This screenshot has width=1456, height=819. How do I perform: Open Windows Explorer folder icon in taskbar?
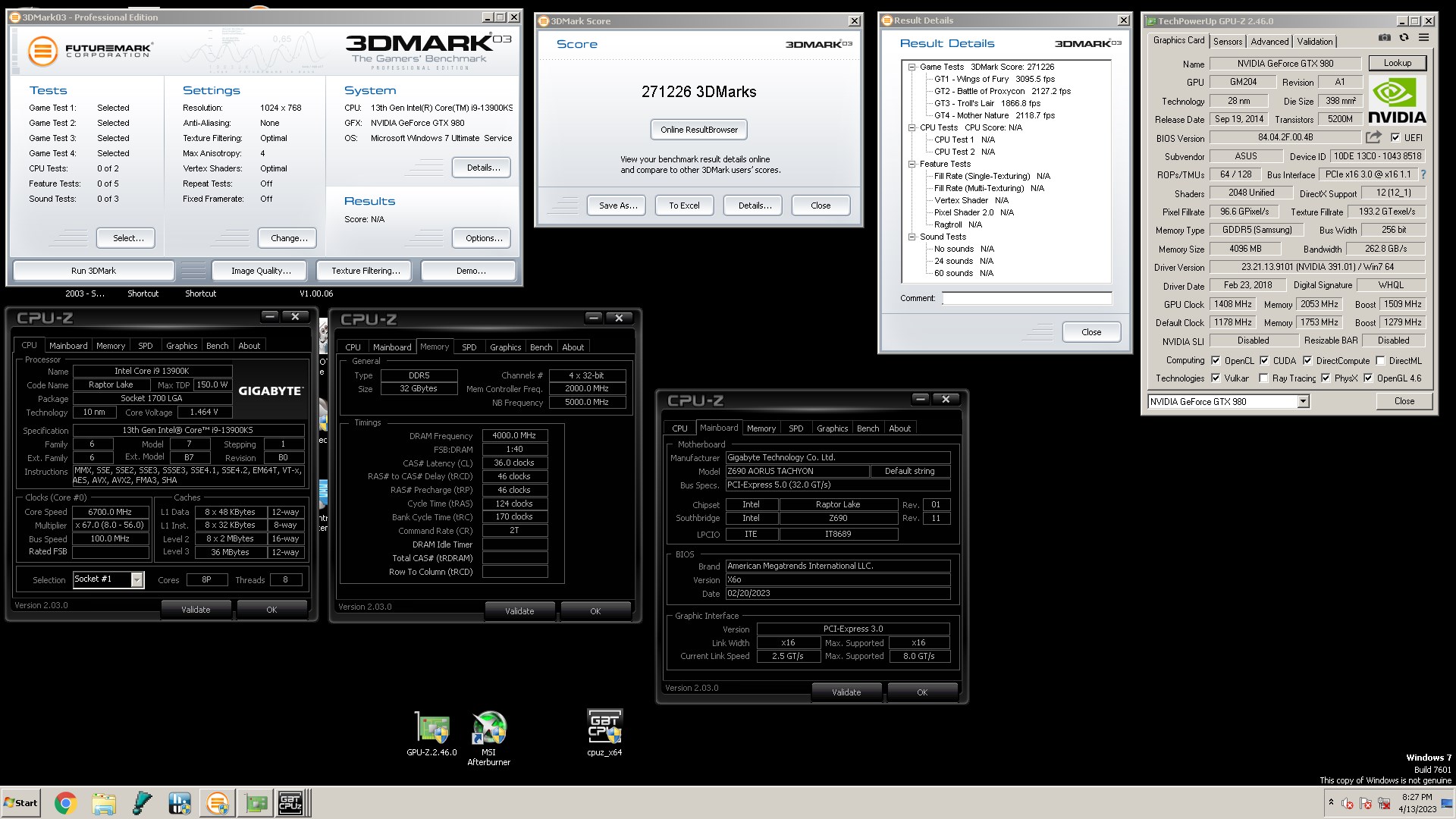click(104, 803)
